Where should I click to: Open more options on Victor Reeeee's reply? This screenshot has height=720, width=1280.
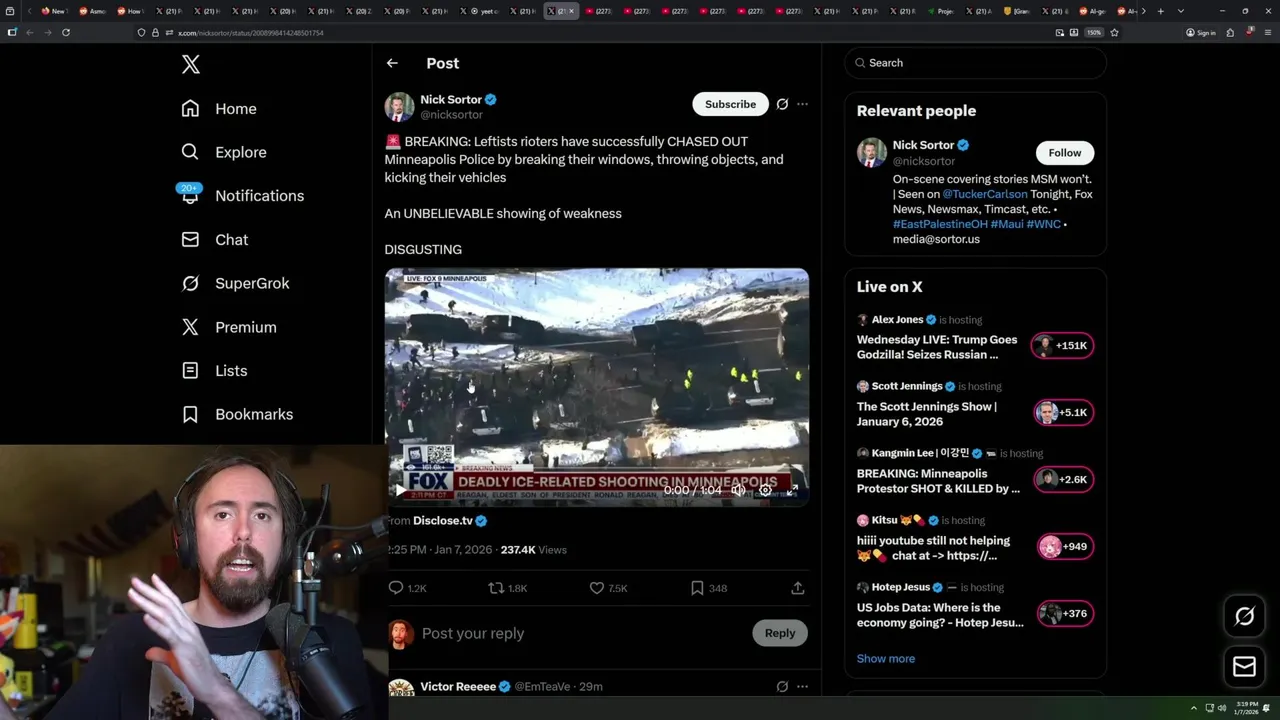coord(802,687)
